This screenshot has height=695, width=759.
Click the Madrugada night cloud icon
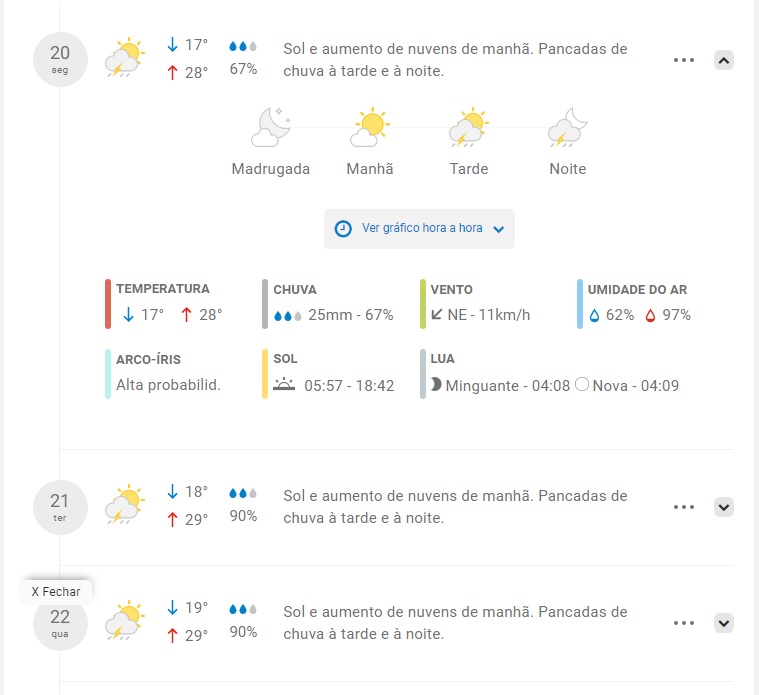click(271, 127)
